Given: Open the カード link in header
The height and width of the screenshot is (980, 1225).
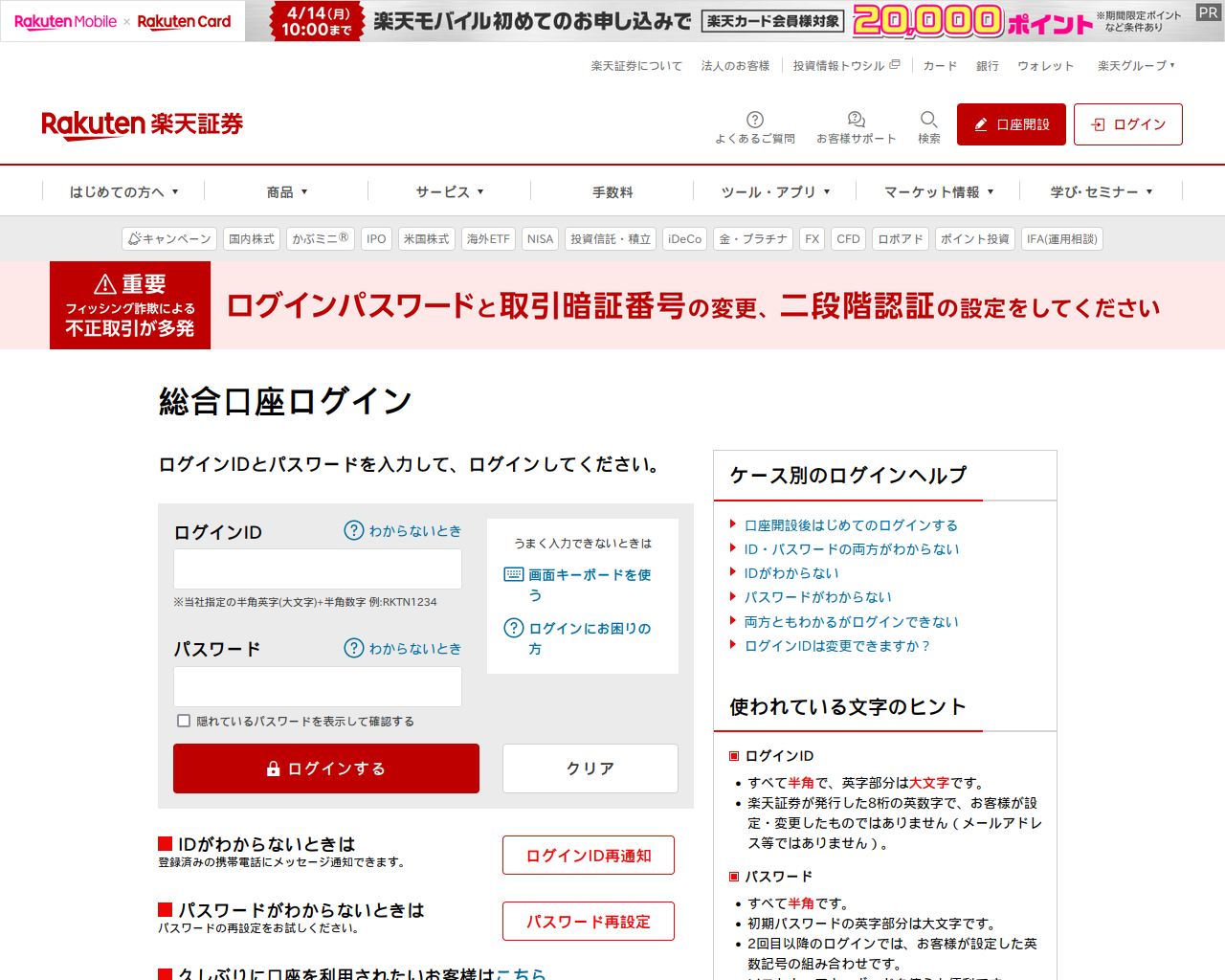Looking at the screenshot, I should (x=940, y=66).
